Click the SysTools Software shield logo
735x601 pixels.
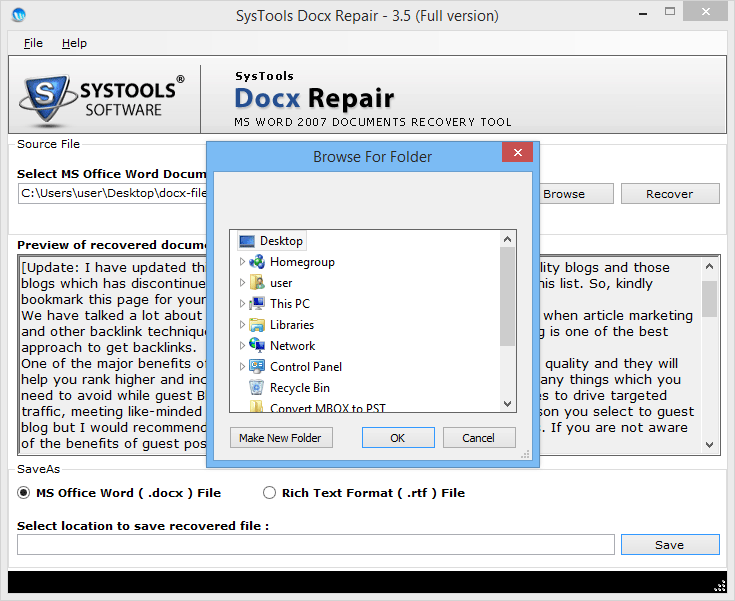48,99
